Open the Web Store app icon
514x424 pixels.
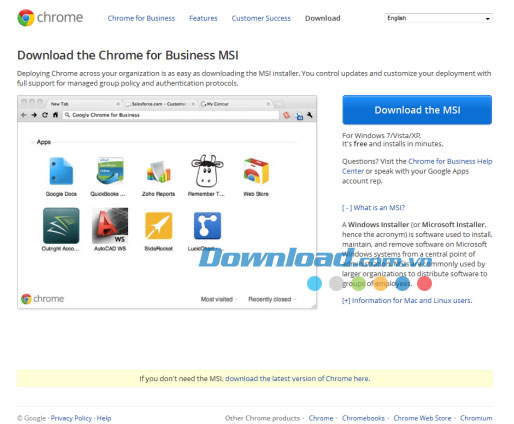[x=256, y=171]
